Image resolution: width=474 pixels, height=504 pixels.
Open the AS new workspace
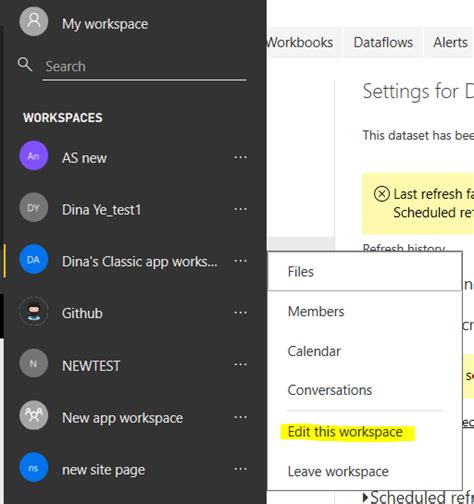pos(84,158)
